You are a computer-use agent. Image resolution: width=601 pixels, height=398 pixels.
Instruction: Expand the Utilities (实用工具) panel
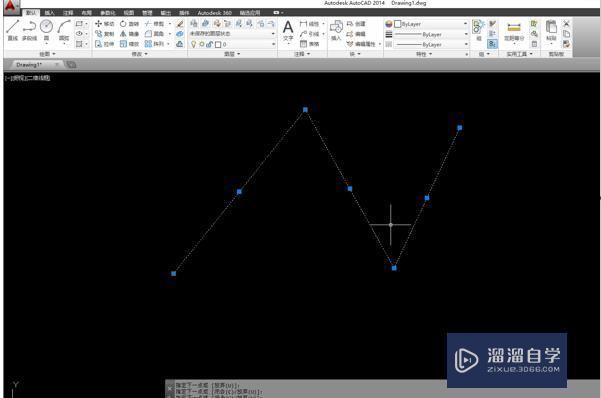click(520, 54)
